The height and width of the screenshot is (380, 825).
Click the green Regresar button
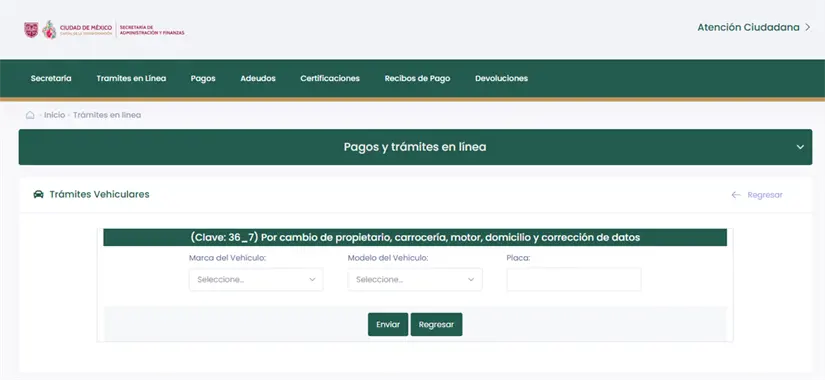point(436,325)
